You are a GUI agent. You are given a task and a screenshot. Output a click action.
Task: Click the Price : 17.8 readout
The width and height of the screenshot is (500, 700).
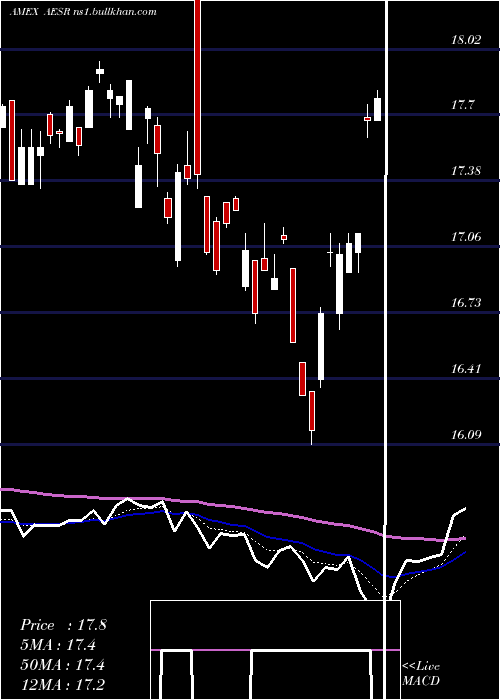point(63,625)
